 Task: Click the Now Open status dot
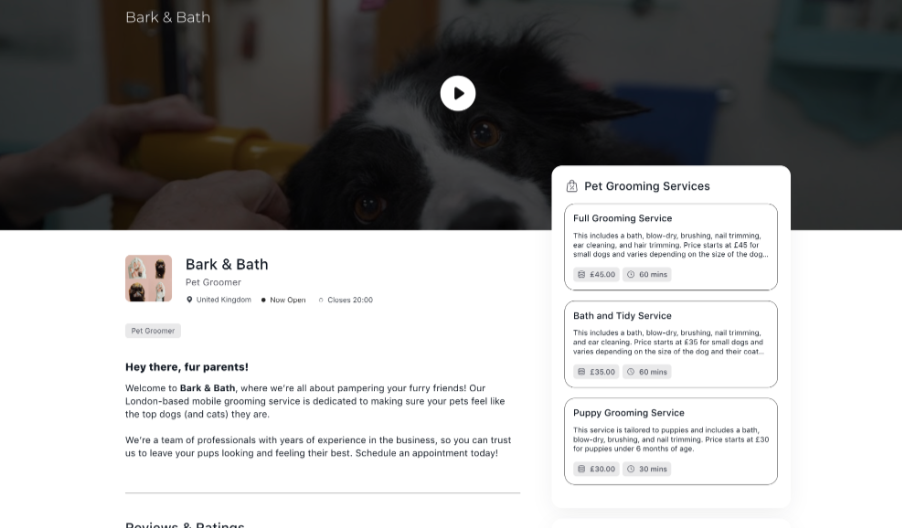tap(263, 300)
